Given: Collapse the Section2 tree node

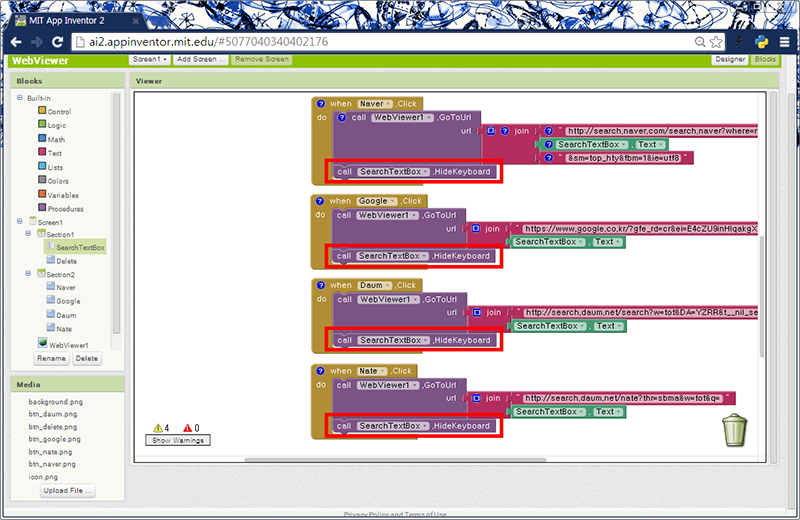Looking at the screenshot, I should [x=28, y=274].
